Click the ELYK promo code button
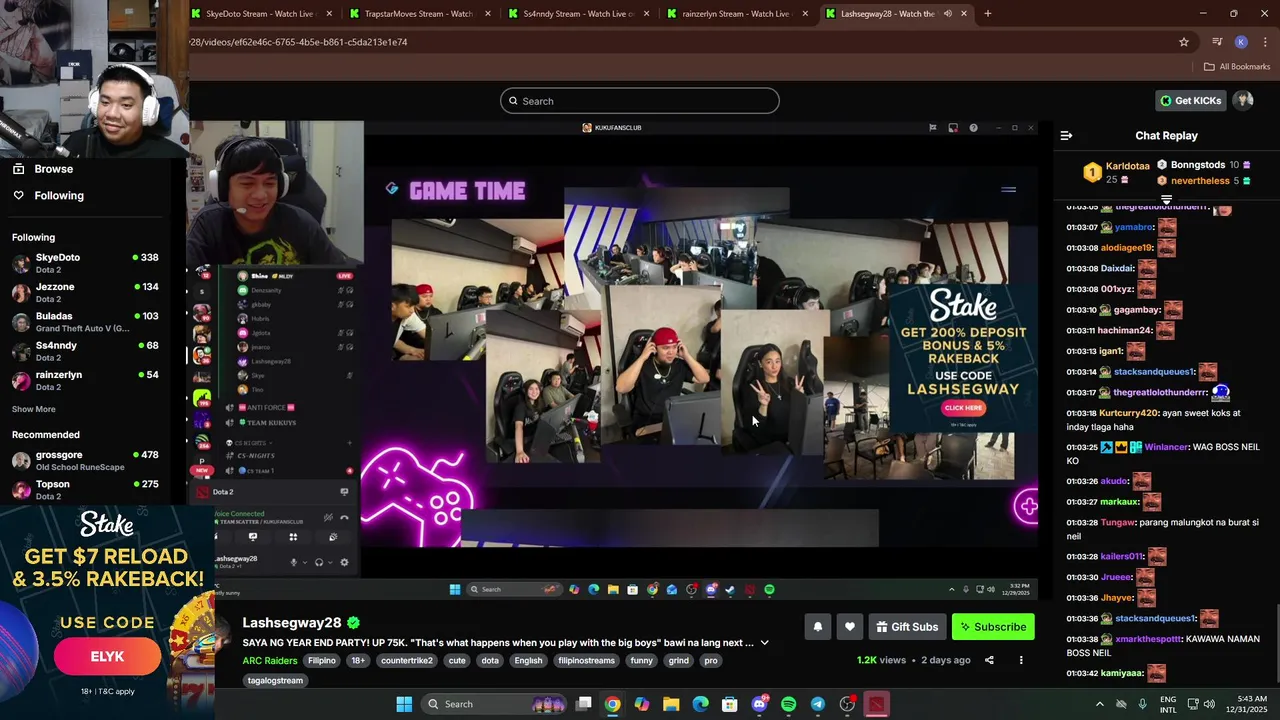Viewport: 1280px width, 720px height. [107, 657]
